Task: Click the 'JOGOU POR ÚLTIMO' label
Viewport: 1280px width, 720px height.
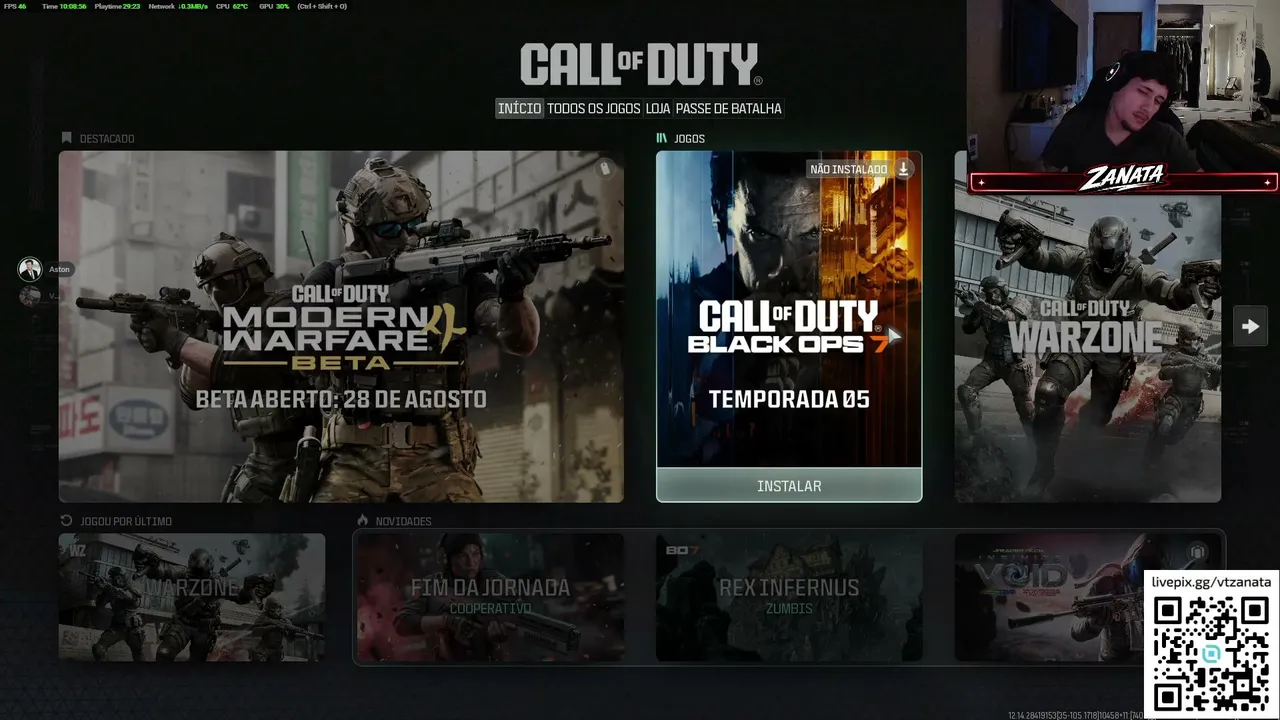Action: 126,521
